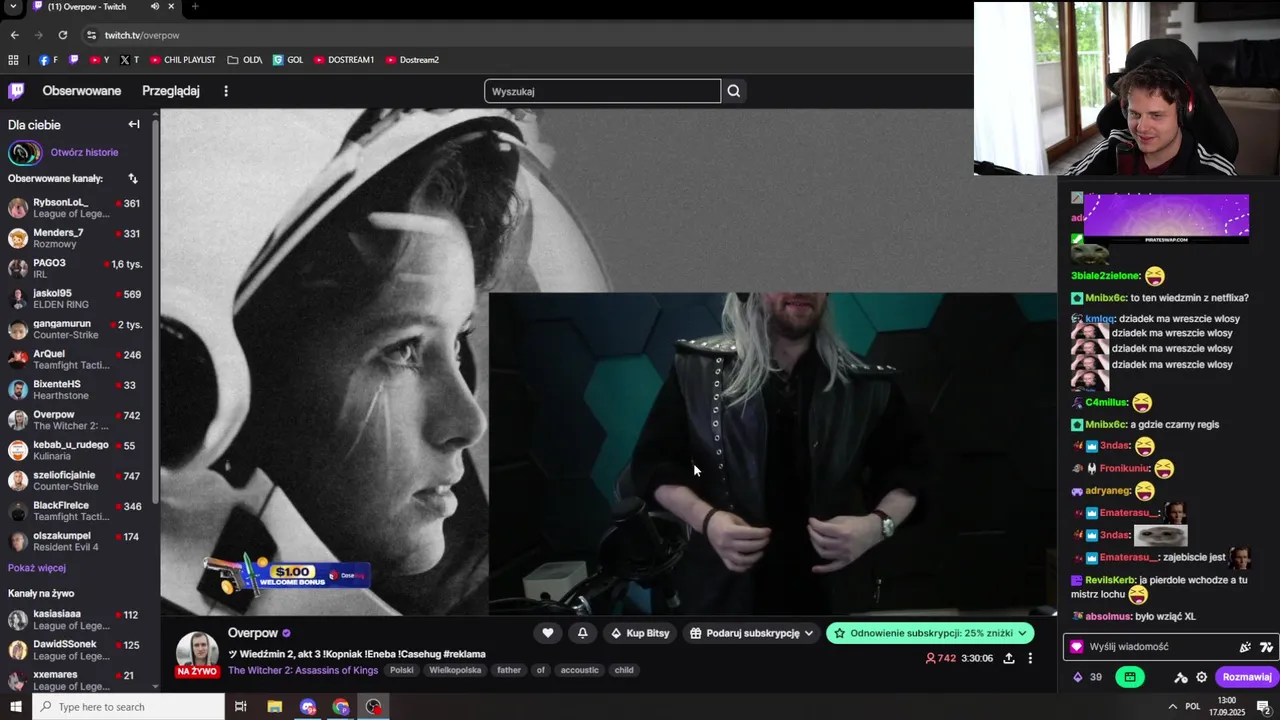Click the Wielkopolska tag
This screenshot has width=1280, height=720.
coord(455,670)
